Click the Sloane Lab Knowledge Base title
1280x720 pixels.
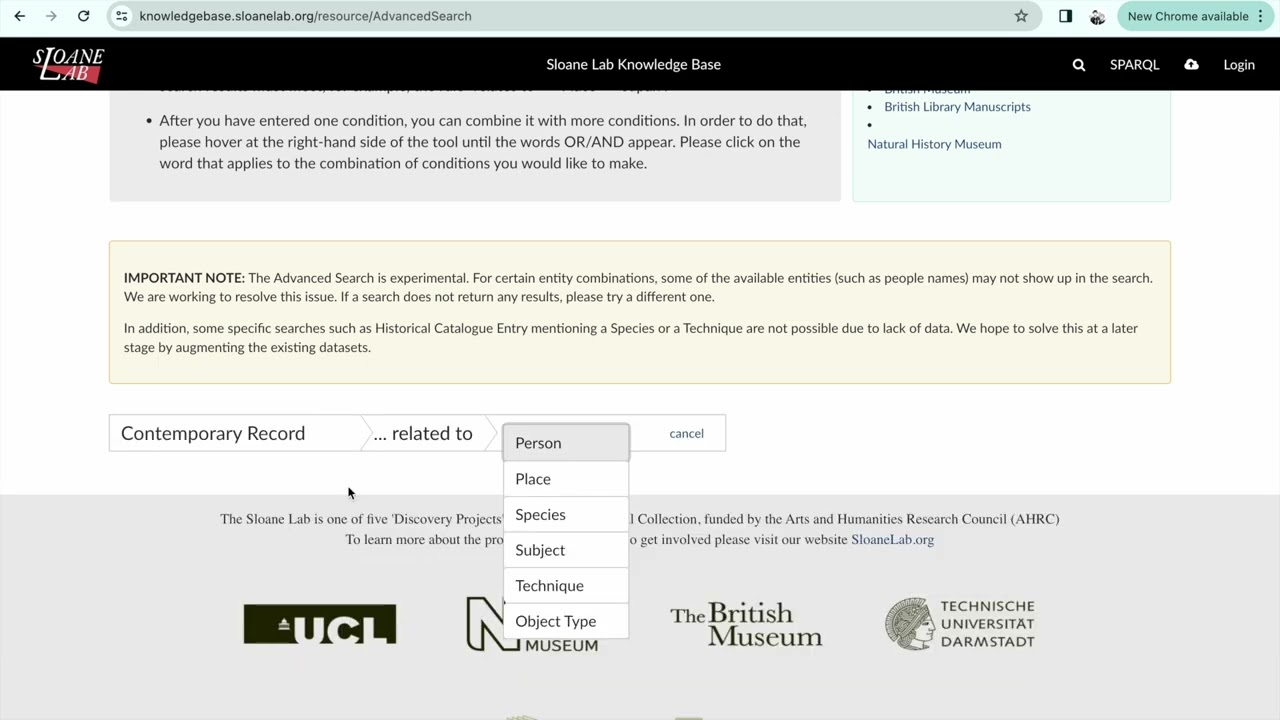click(x=633, y=64)
